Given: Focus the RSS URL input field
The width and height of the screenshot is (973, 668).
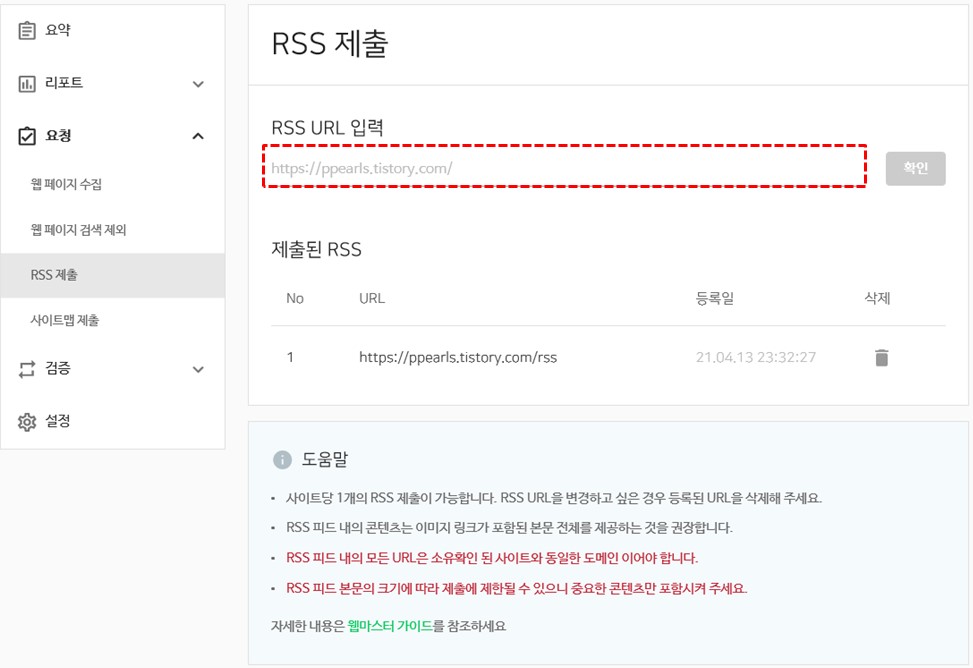Looking at the screenshot, I should pos(564,166).
